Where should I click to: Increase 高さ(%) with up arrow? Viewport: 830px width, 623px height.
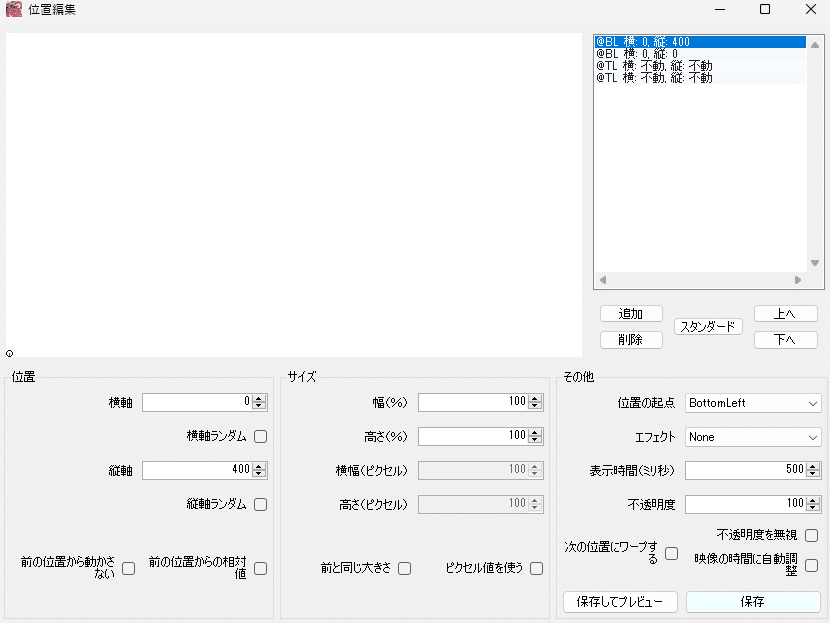pos(535,432)
